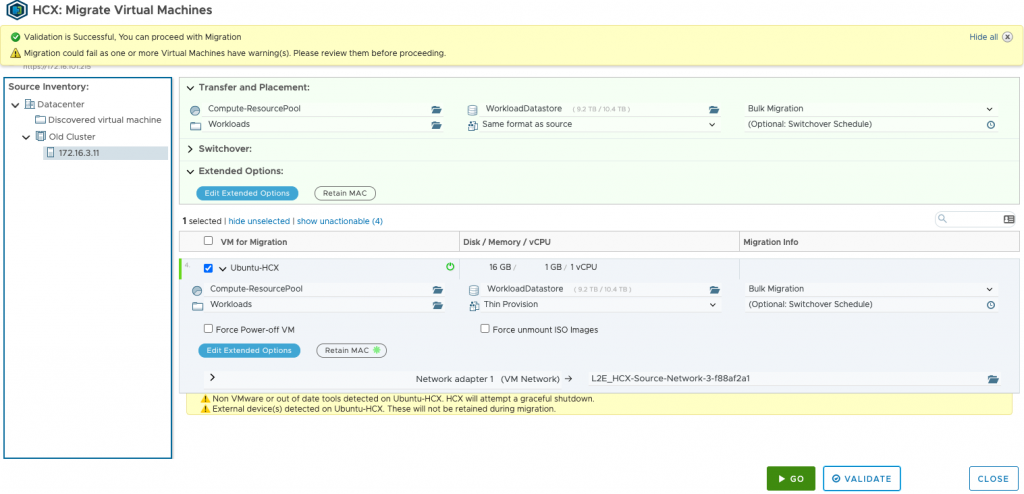Click 16 GB disk value

pyautogui.click(x=500, y=267)
